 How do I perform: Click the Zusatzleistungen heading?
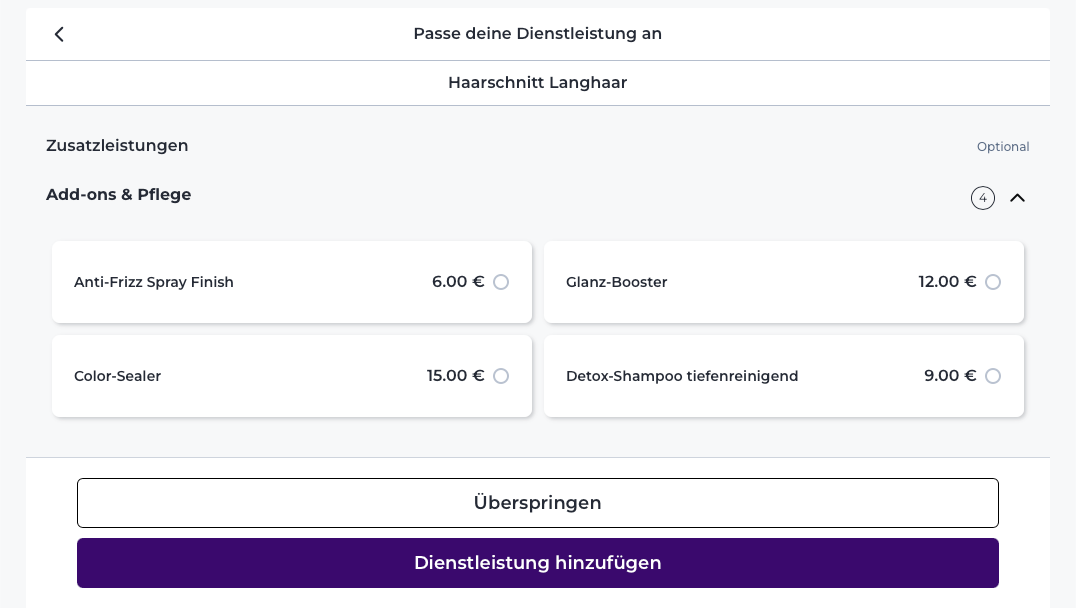[117, 145]
